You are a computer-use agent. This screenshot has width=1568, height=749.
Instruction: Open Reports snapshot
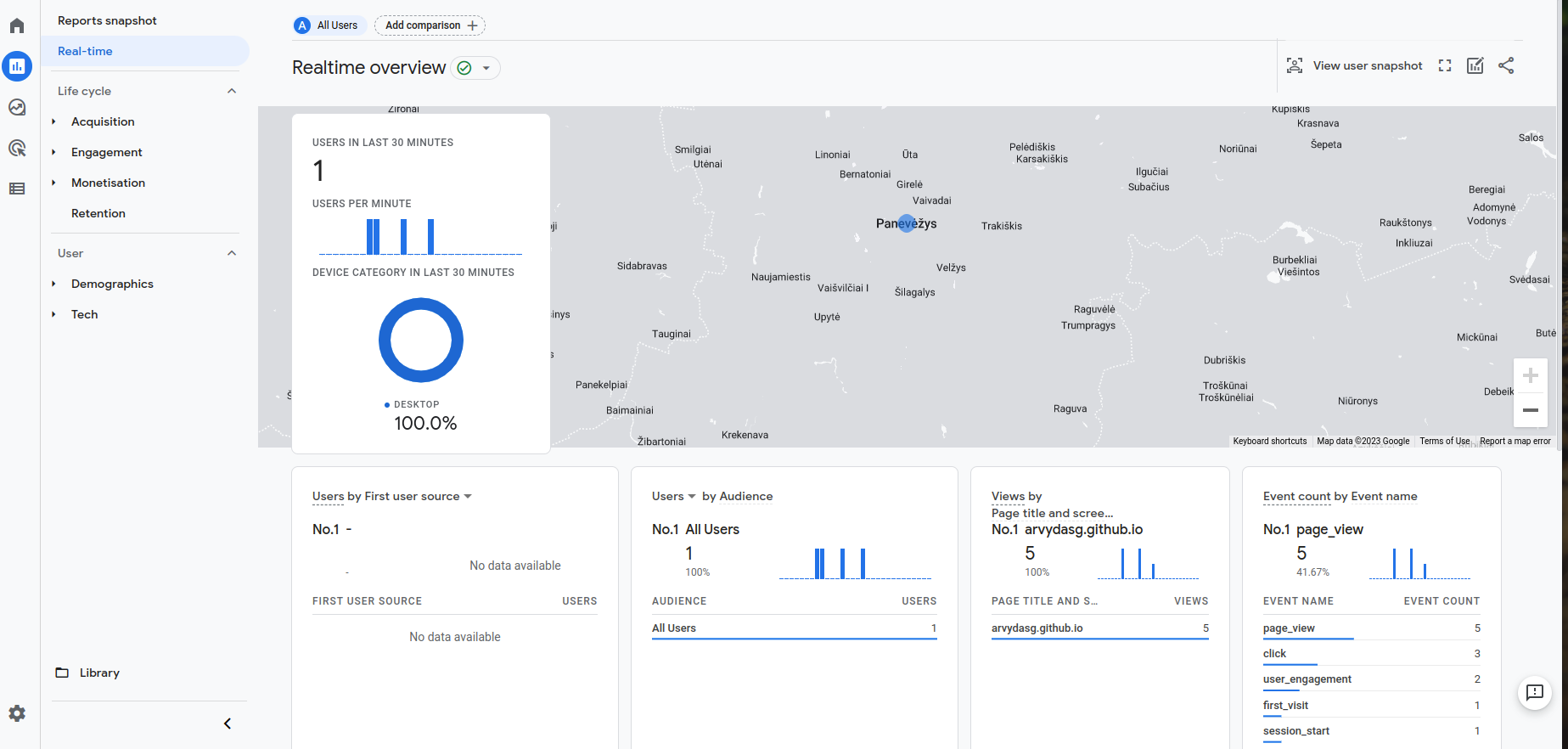tap(107, 20)
